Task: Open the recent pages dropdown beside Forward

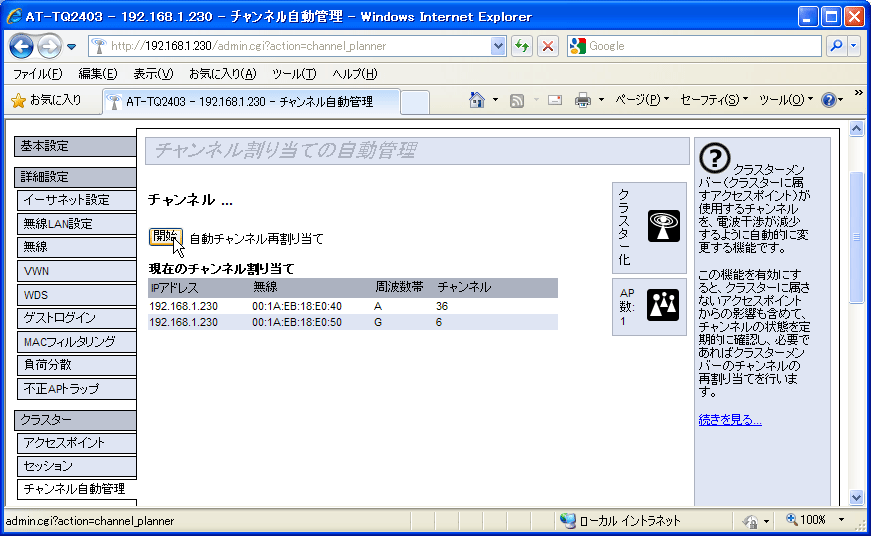Action: [x=72, y=47]
